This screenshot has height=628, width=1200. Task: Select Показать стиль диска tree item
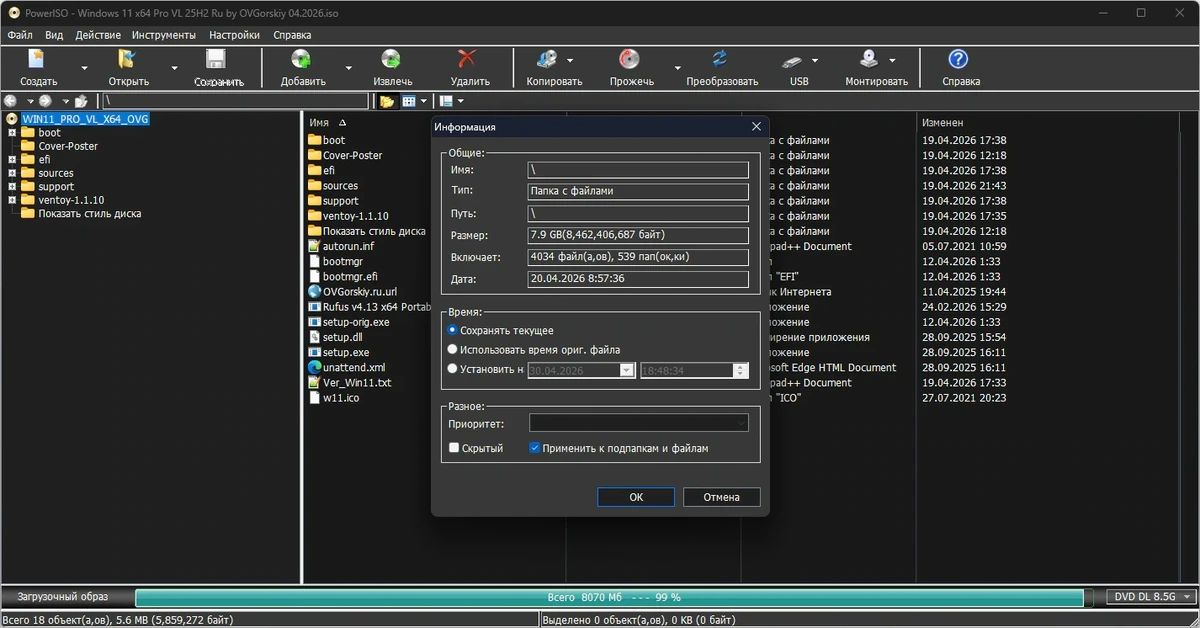(89, 214)
